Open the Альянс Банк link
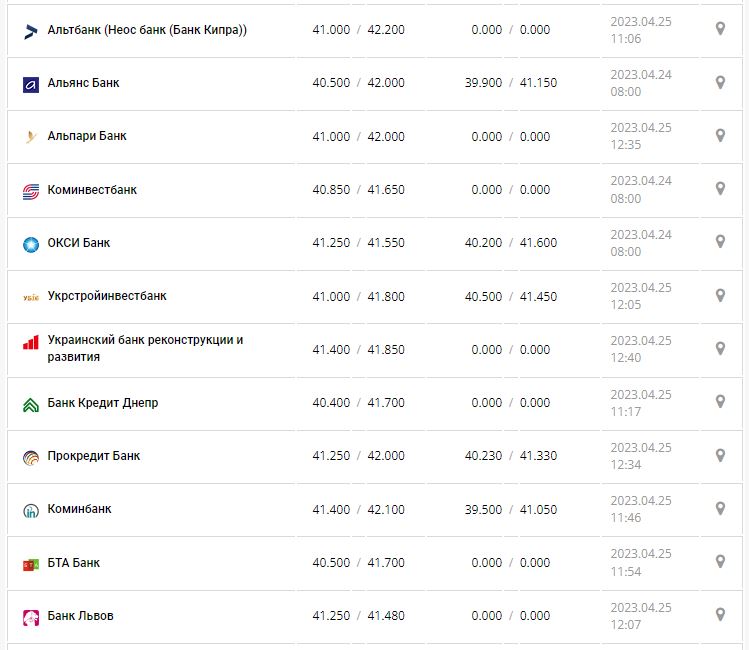The height and width of the screenshot is (650, 749). pos(83,83)
